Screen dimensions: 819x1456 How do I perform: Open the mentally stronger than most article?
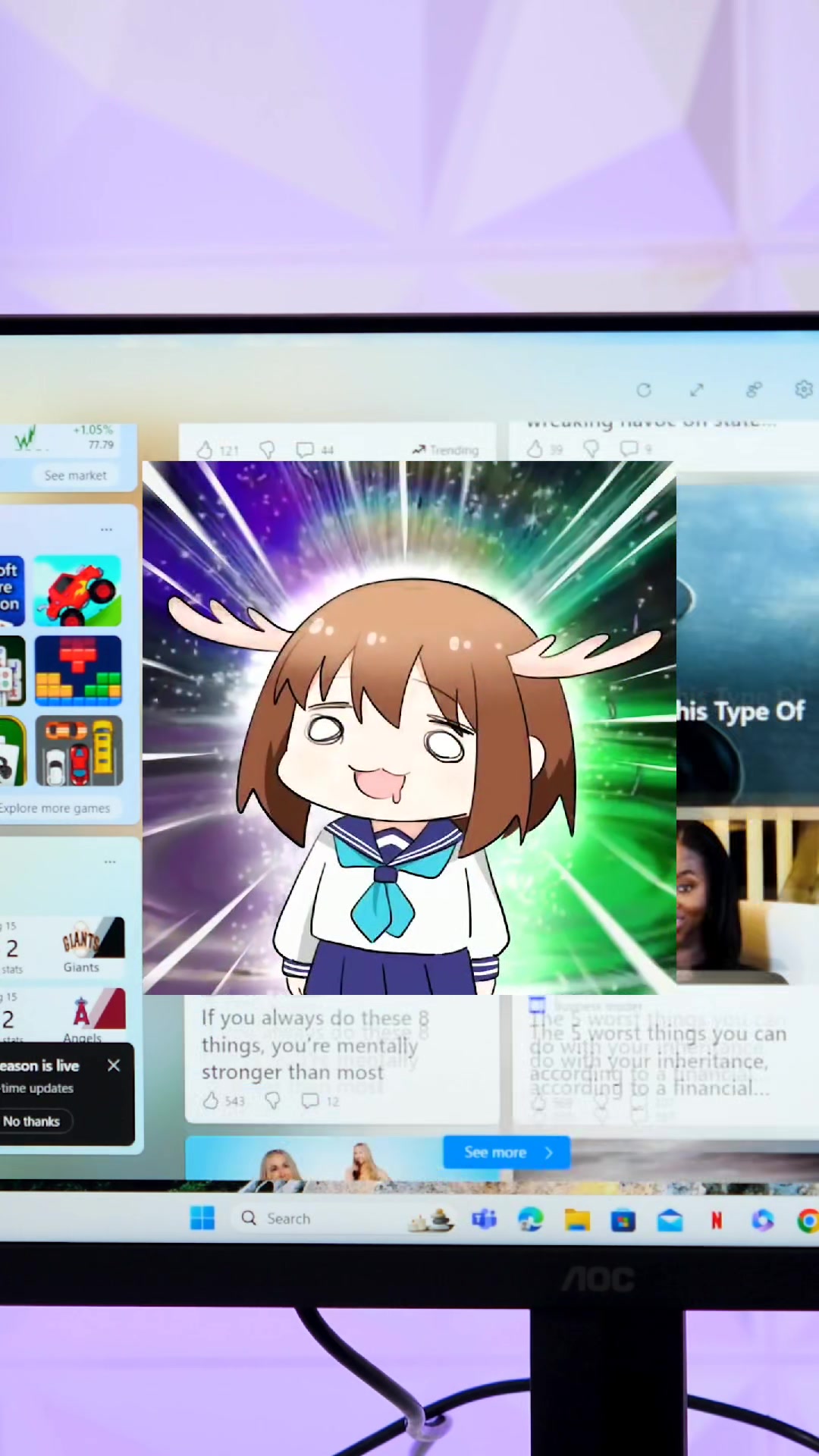[x=315, y=1045]
